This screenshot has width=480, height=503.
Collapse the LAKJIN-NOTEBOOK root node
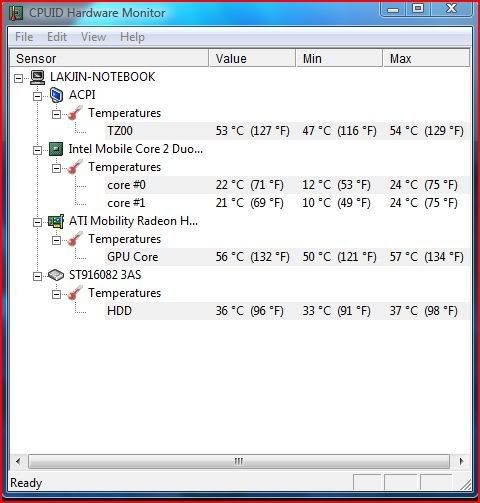(x=19, y=78)
